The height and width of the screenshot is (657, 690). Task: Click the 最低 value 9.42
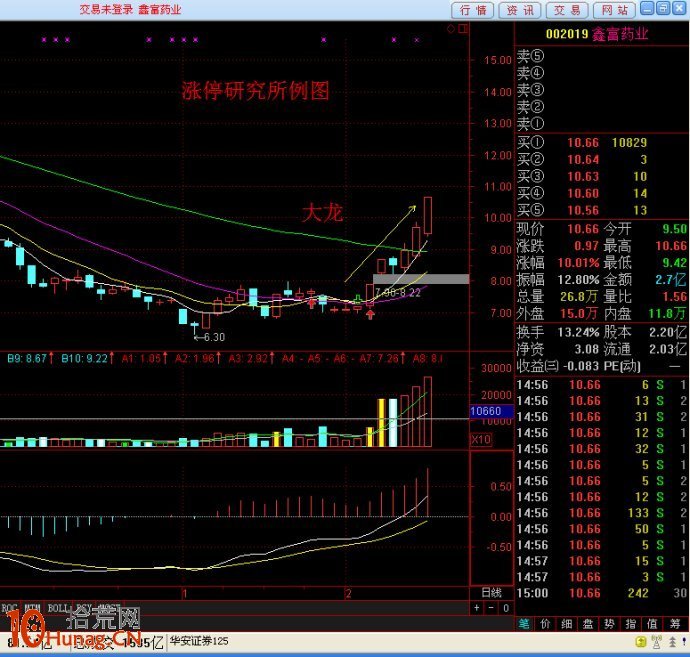(674, 263)
